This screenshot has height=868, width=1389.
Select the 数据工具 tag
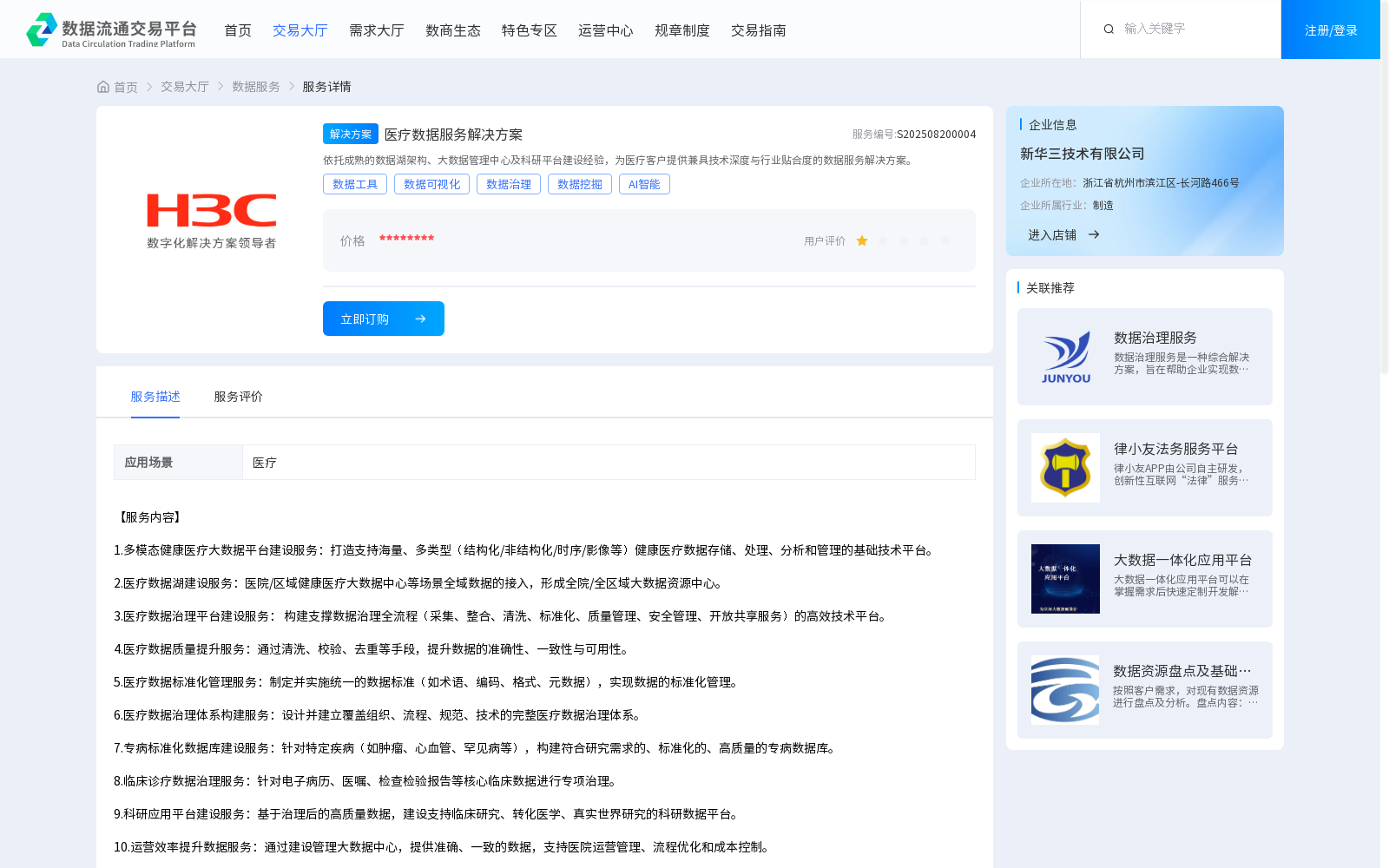[x=355, y=184]
